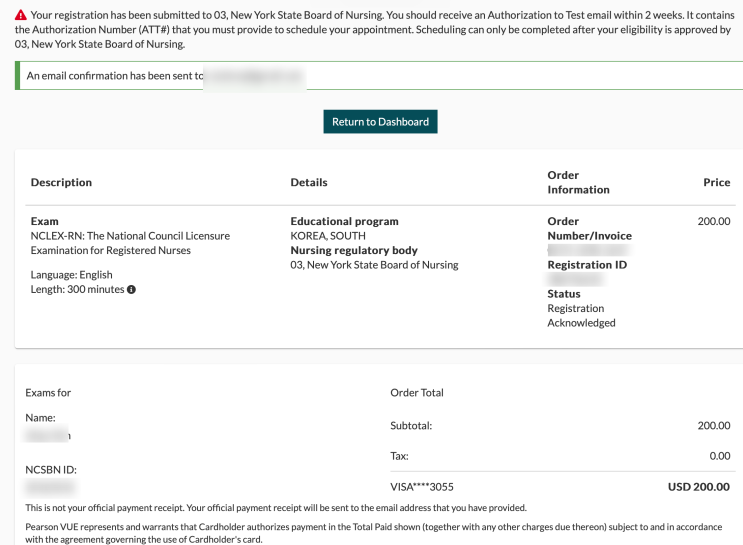
Task: Select the NCLEX-RN exam name text
Action: [130, 243]
